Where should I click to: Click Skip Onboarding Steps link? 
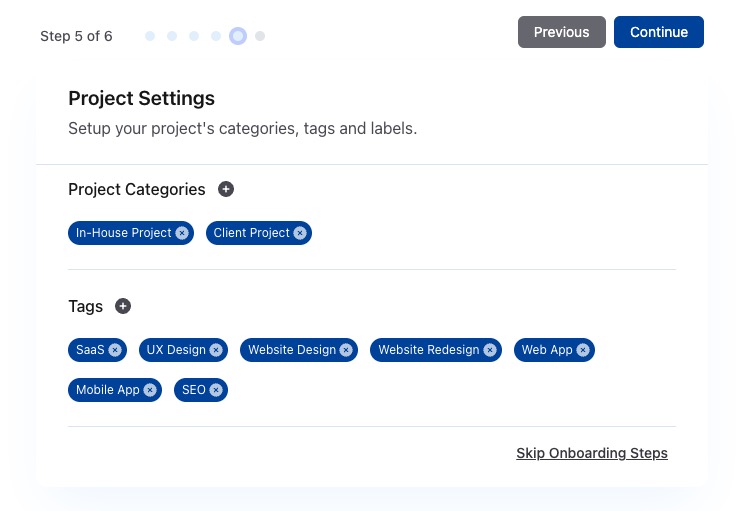click(x=592, y=453)
